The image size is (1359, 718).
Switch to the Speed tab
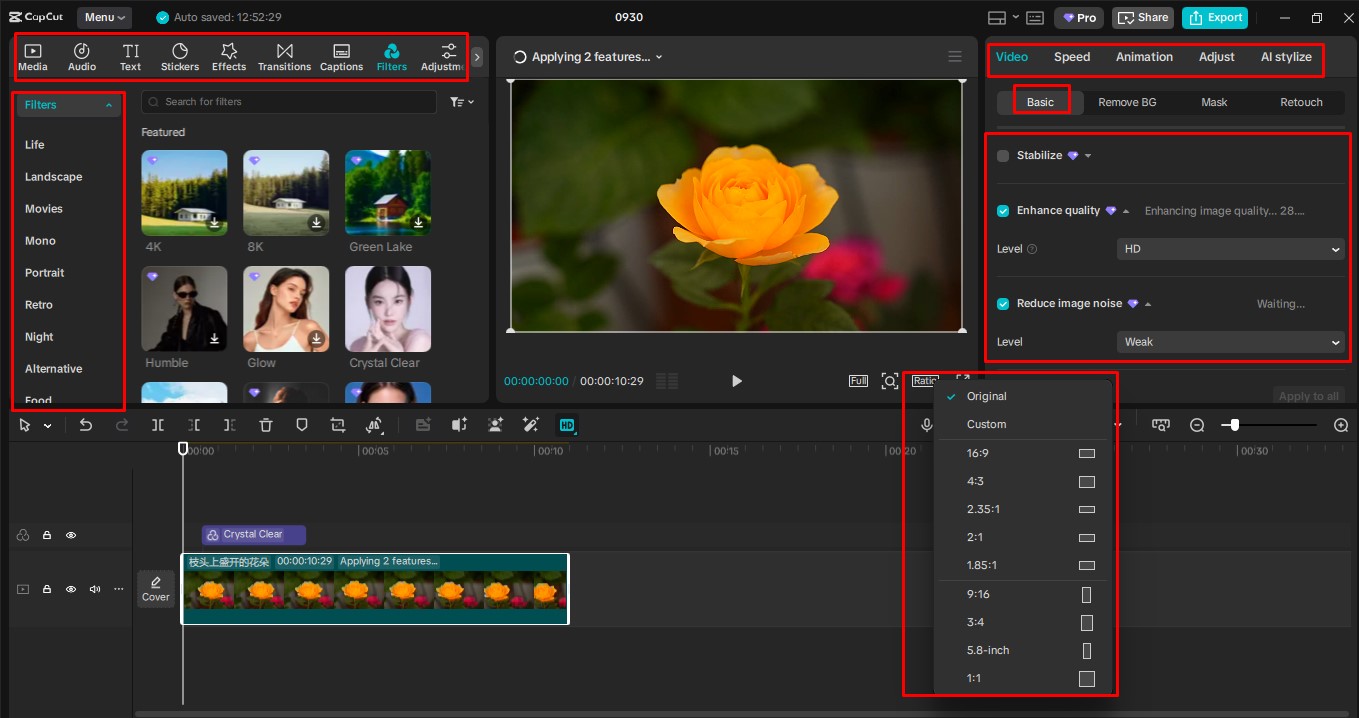(1071, 57)
